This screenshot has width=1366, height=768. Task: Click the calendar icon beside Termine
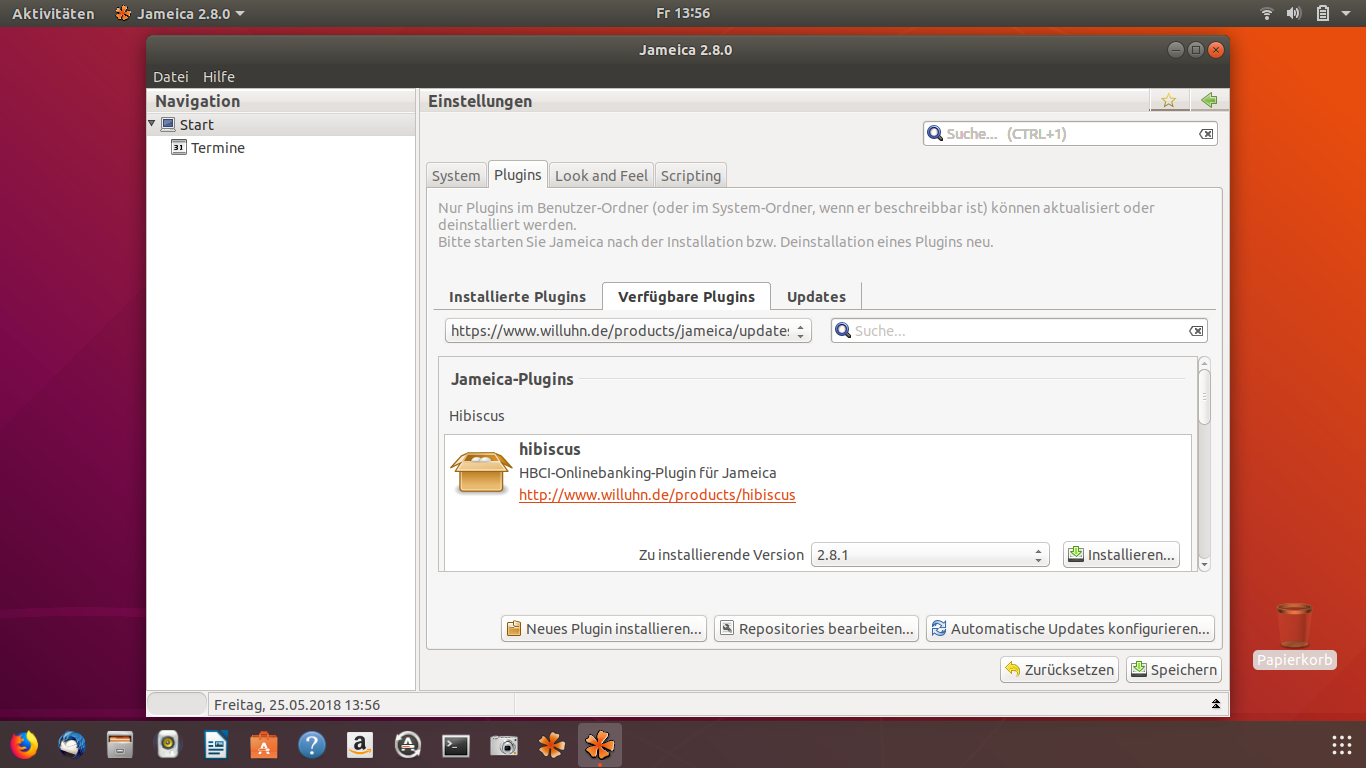click(179, 148)
